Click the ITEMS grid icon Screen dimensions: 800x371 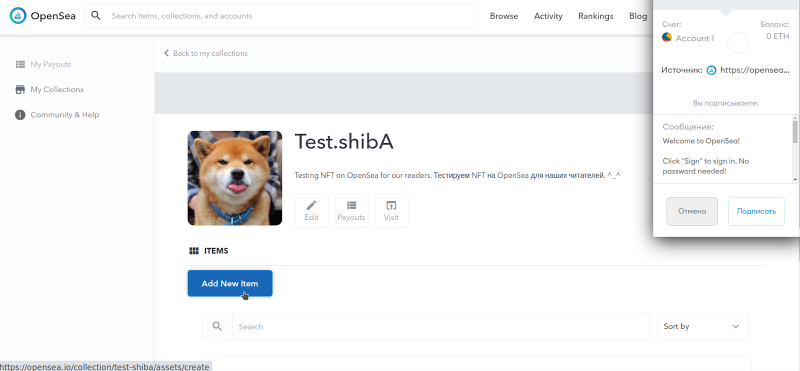[x=194, y=251]
